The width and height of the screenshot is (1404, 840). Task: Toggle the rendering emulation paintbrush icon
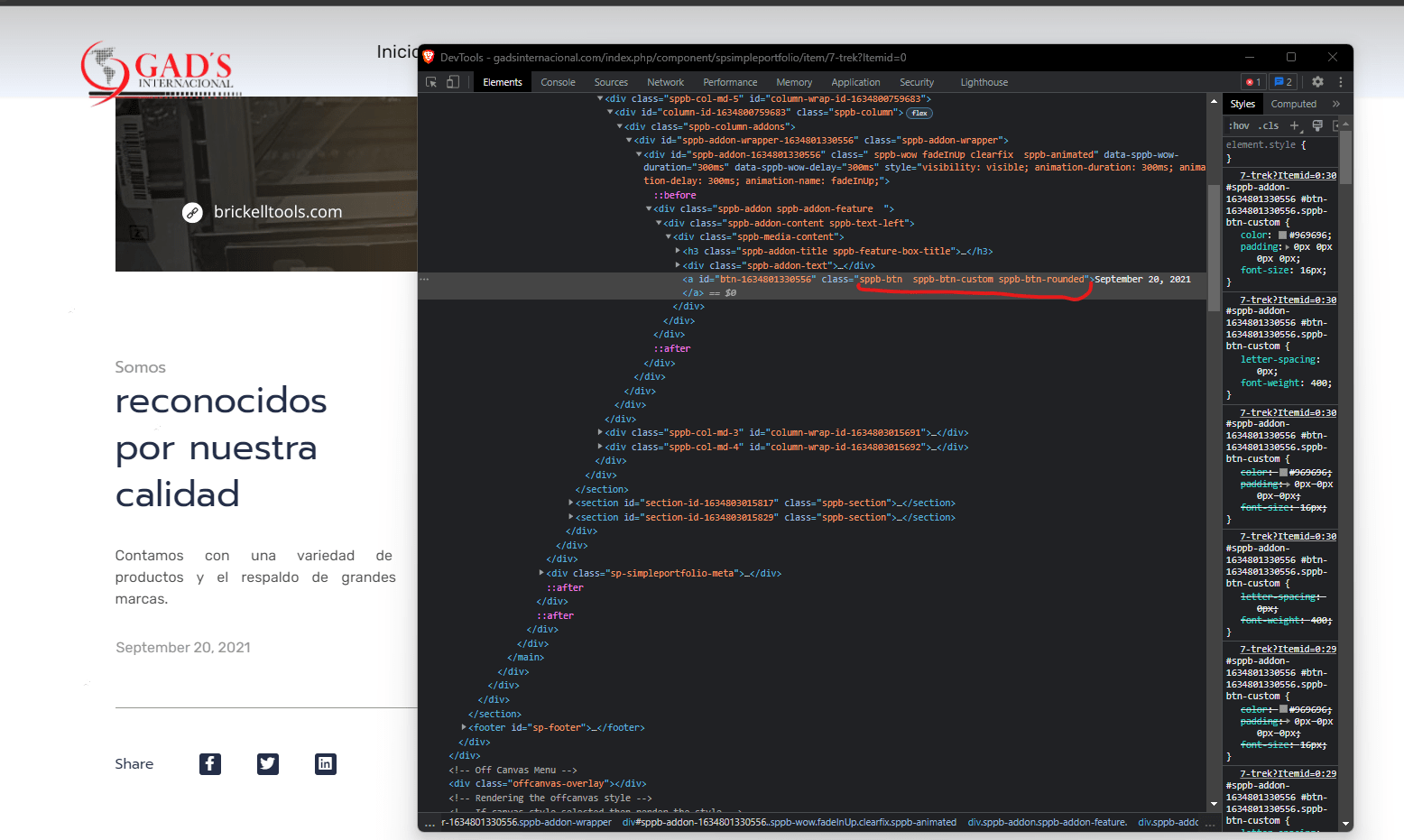coord(1317,125)
